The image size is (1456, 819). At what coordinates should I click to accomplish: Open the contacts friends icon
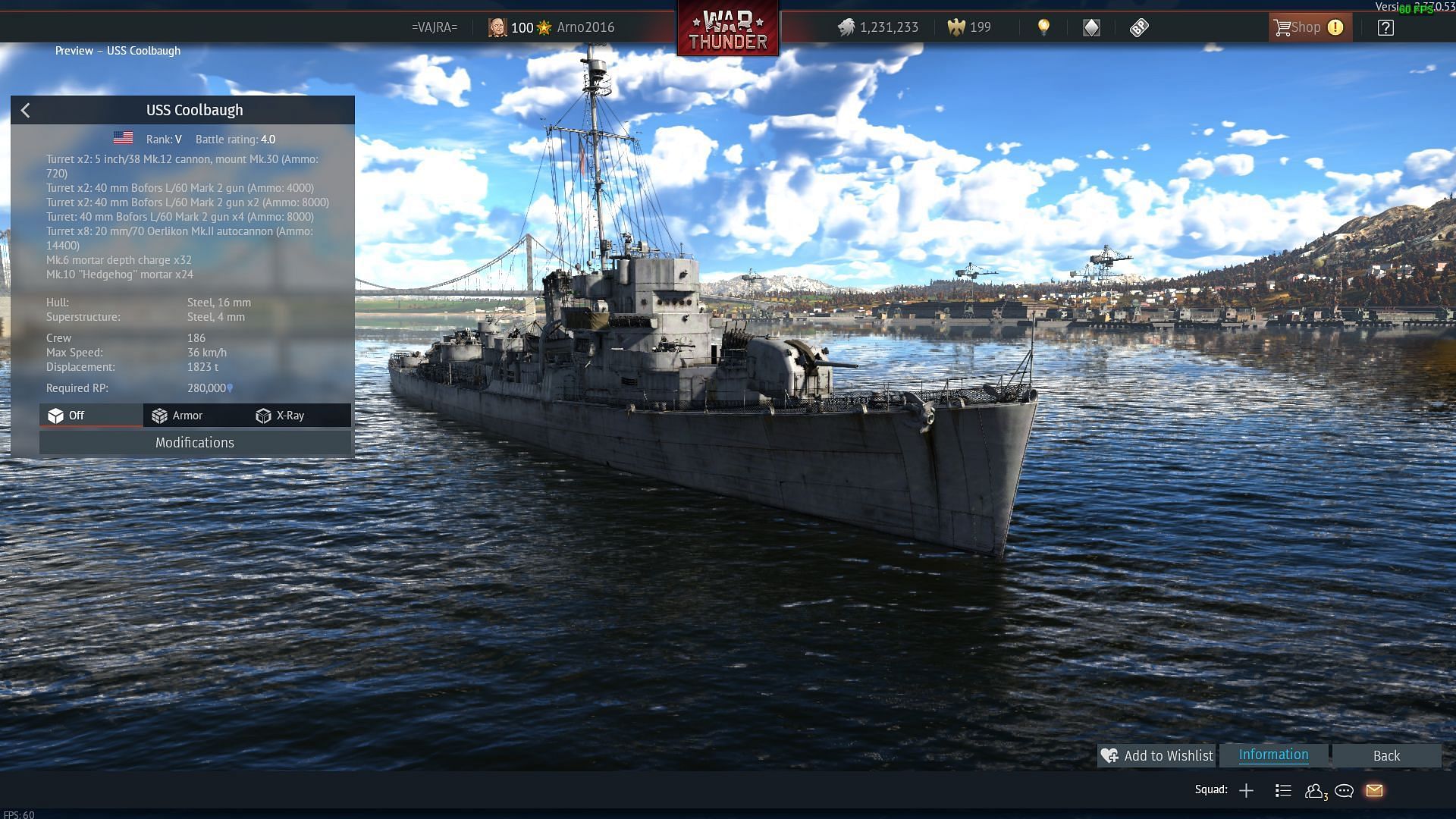1316,792
